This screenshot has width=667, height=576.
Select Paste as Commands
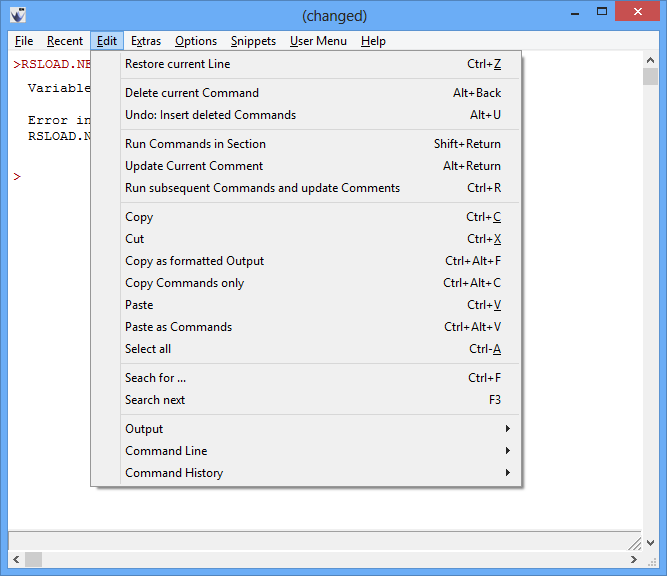[306, 327]
